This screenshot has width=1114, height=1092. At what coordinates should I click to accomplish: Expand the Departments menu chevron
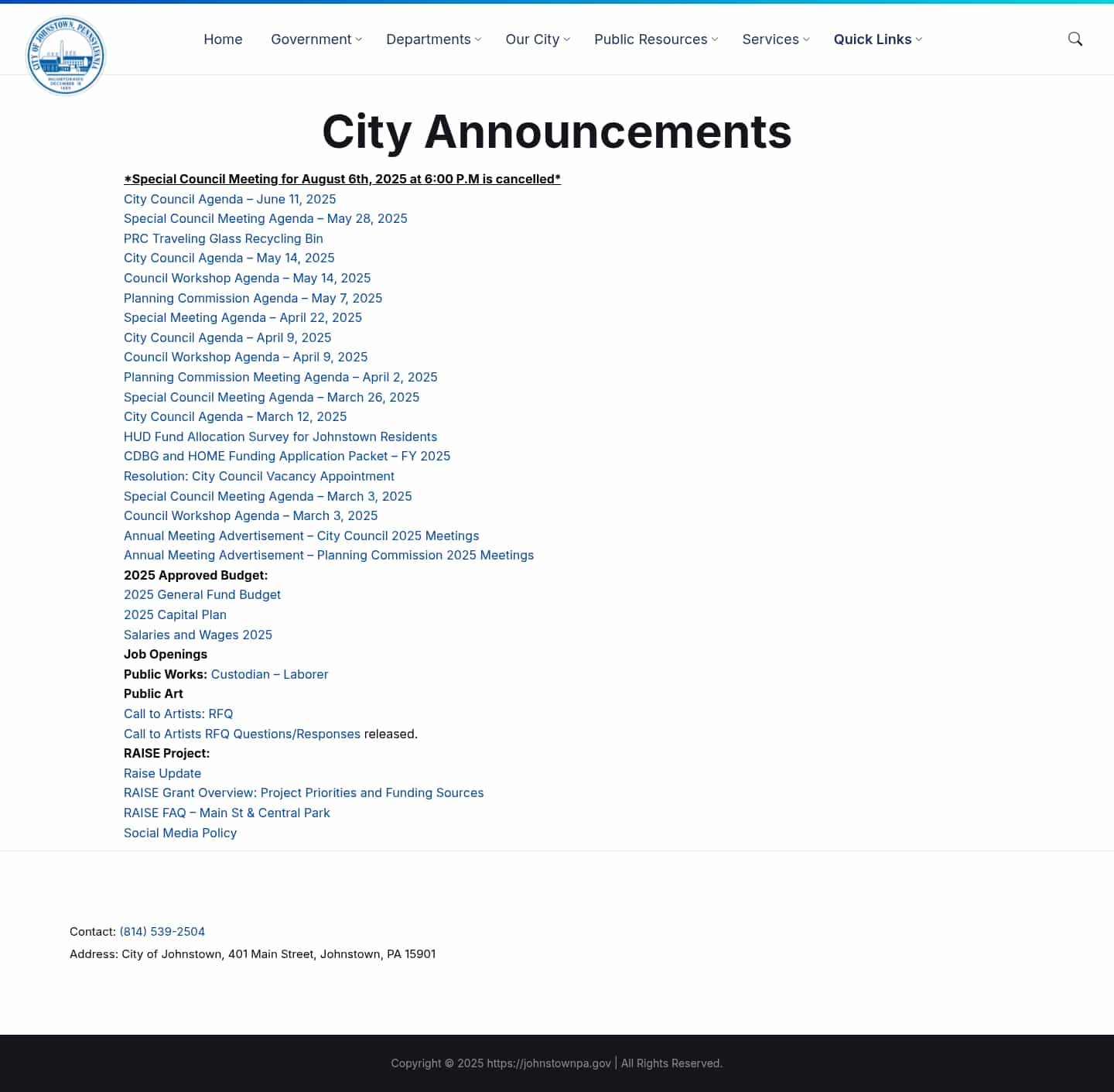coord(478,39)
